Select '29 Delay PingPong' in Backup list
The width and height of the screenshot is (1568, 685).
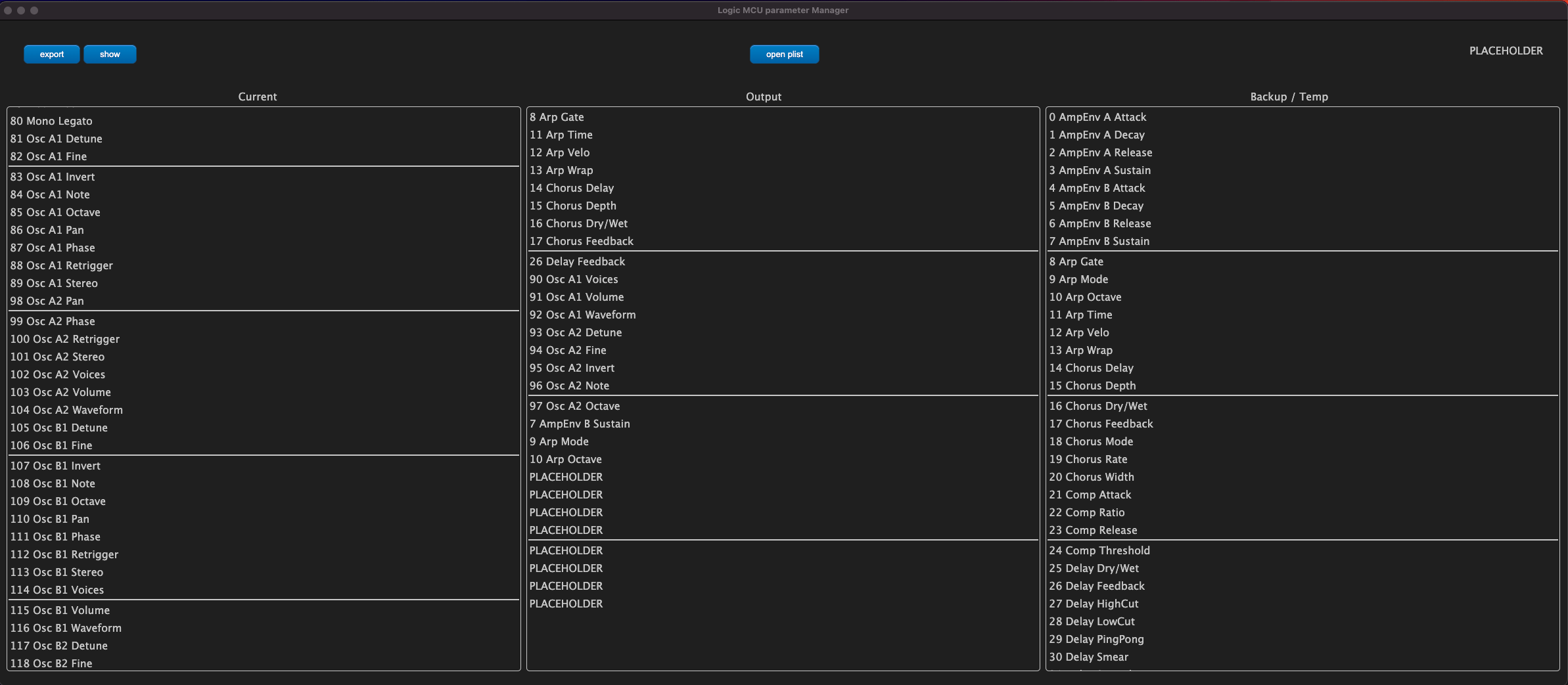click(1303, 639)
